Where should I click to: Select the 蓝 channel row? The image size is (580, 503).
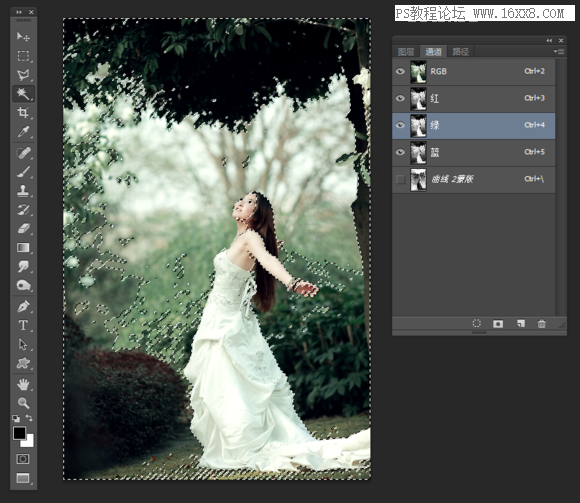point(473,152)
